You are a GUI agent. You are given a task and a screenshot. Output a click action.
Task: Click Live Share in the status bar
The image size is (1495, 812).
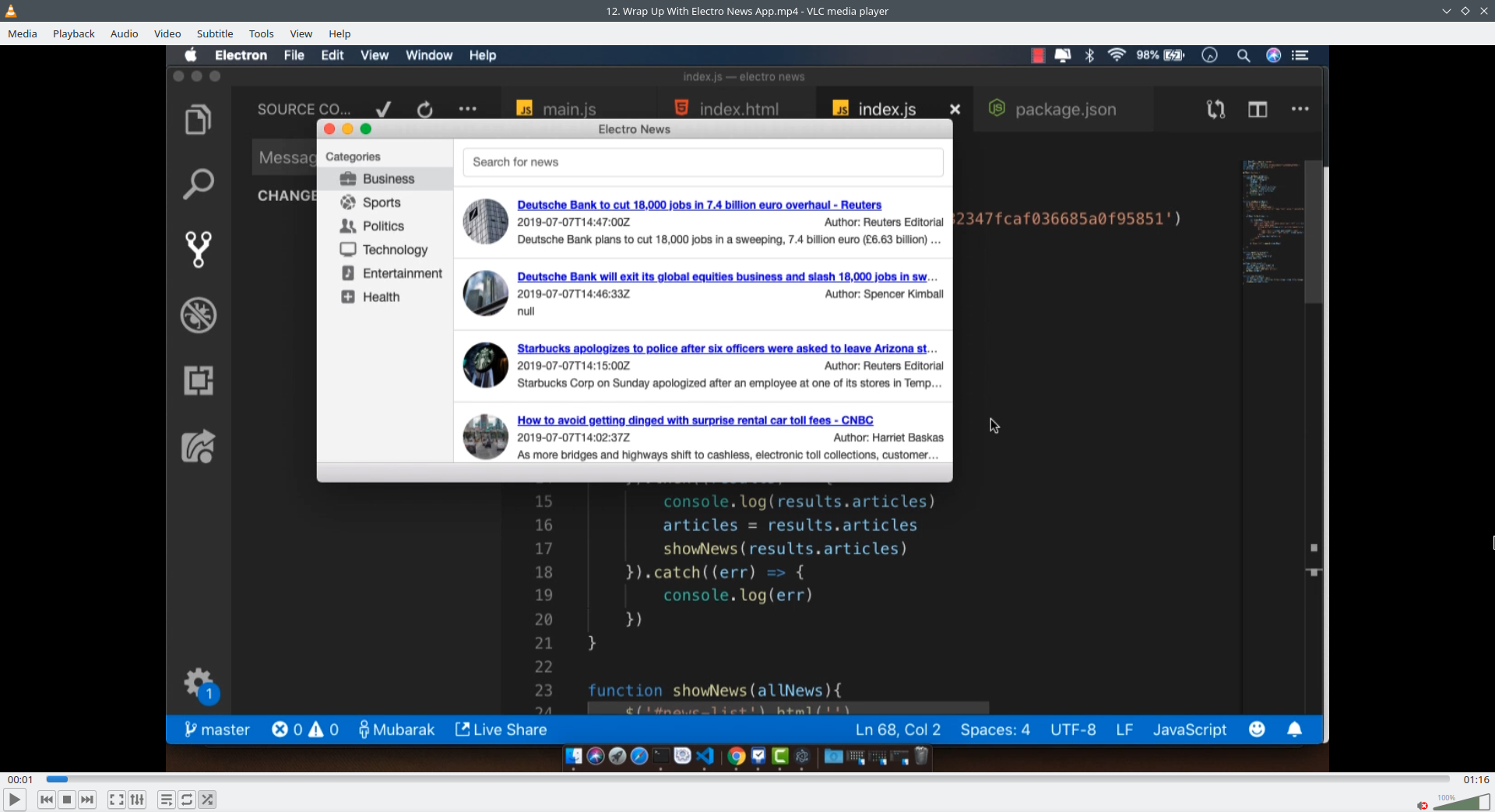(x=501, y=729)
